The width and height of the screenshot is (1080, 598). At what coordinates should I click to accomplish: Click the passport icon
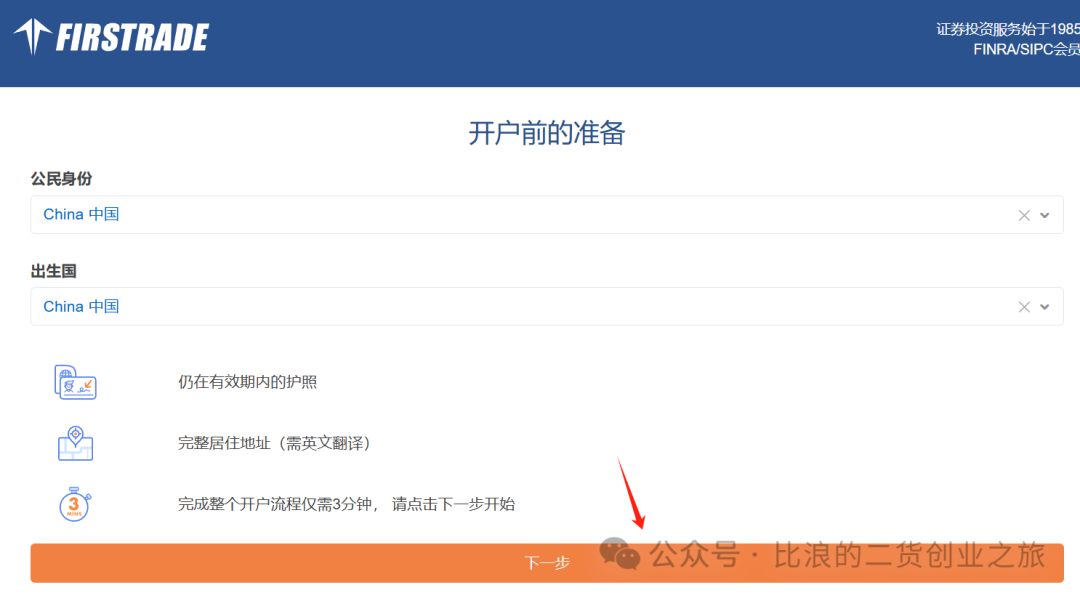75,382
